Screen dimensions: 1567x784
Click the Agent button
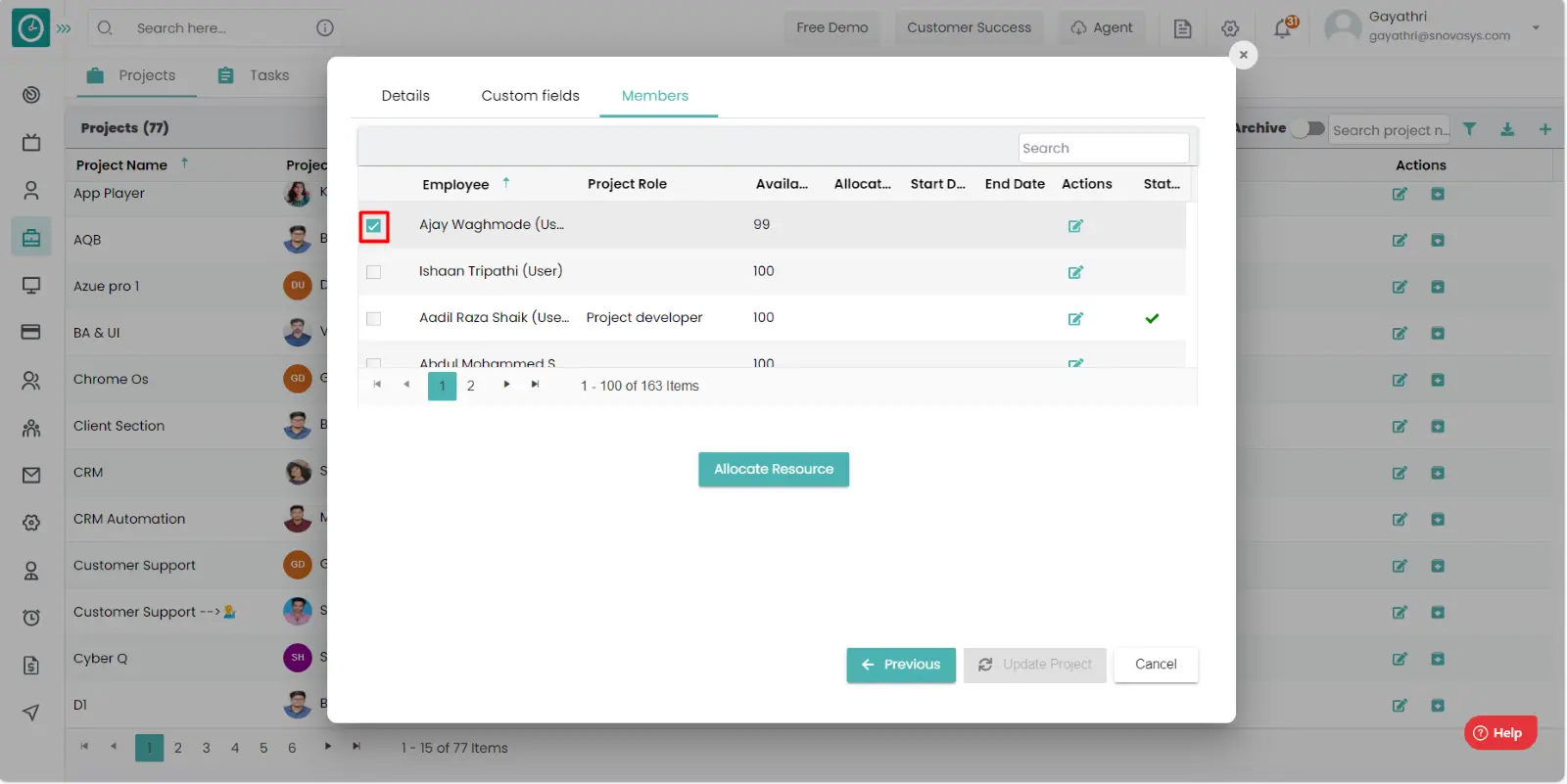pyautogui.click(x=1102, y=27)
